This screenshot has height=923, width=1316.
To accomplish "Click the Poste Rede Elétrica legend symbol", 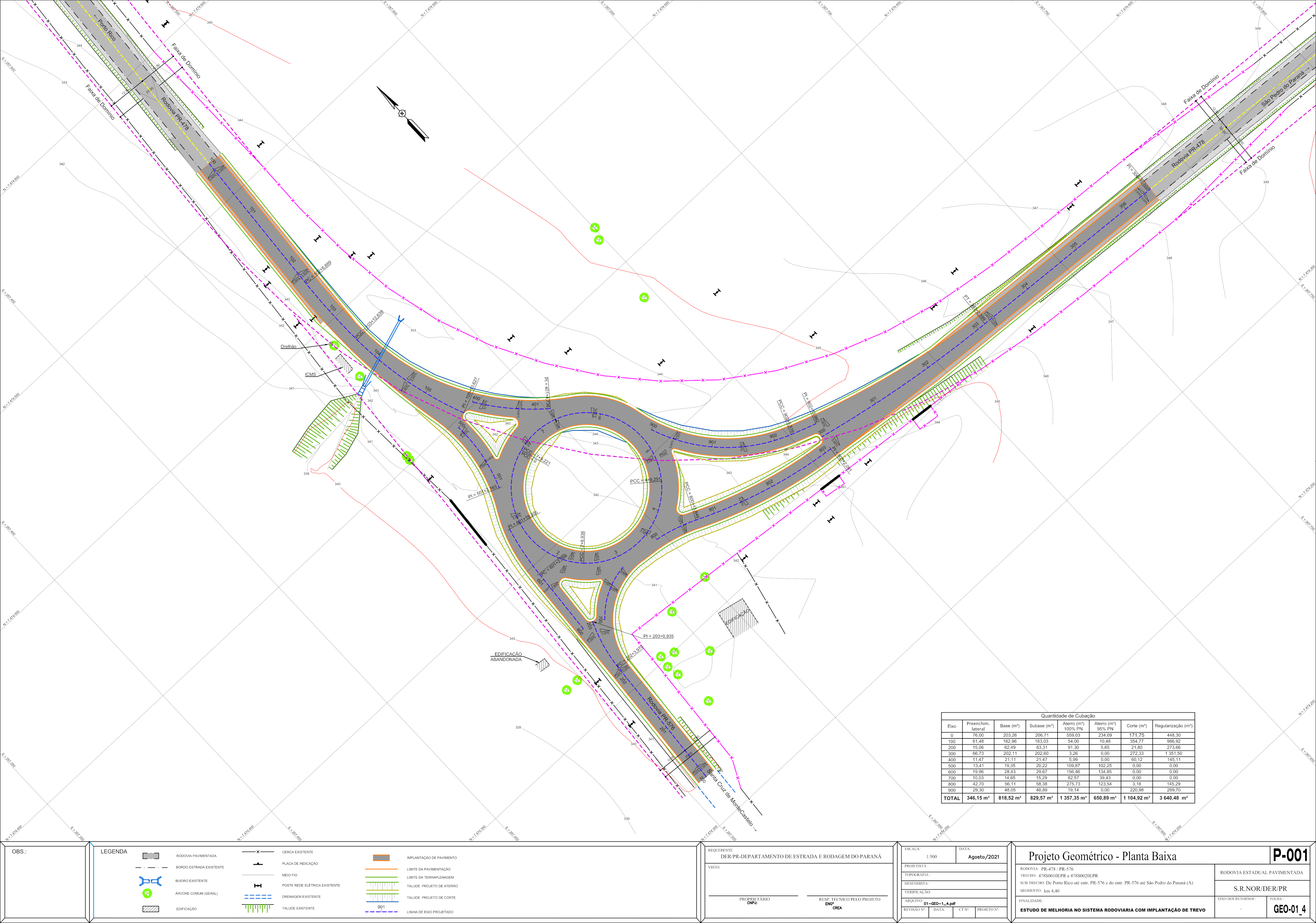I will (x=258, y=886).
